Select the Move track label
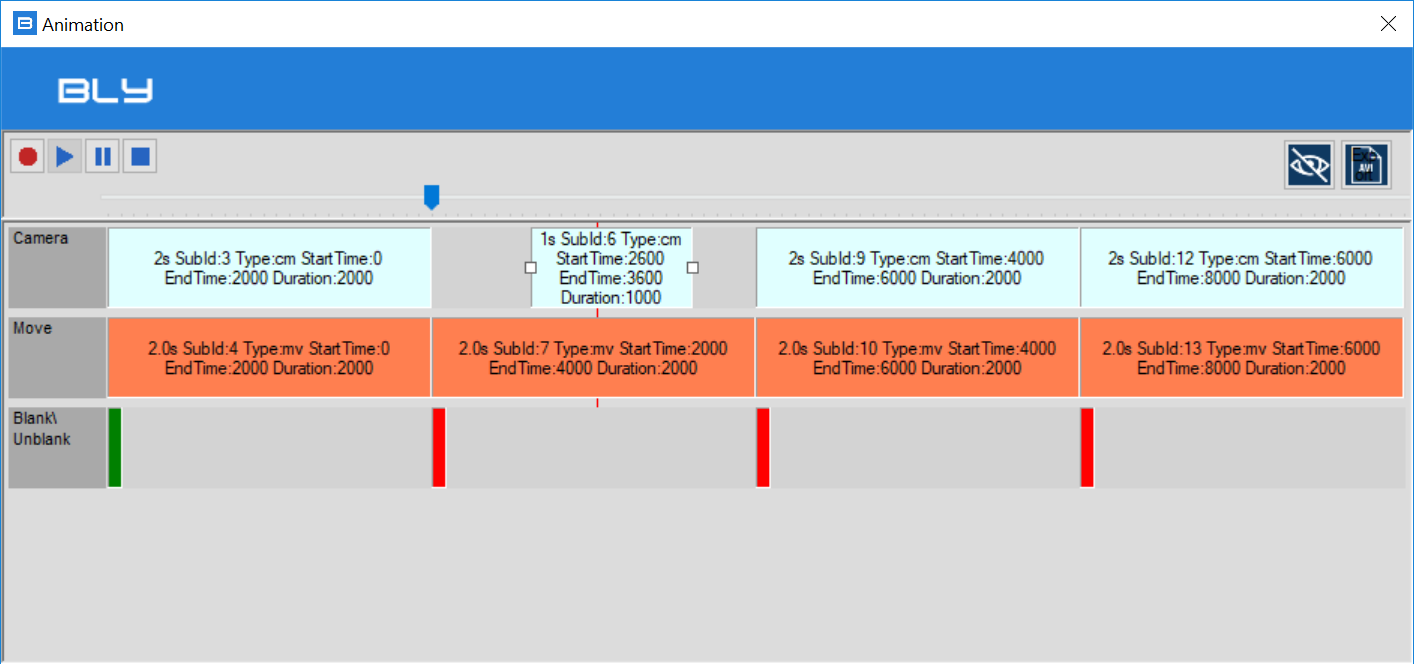 (57, 358)
